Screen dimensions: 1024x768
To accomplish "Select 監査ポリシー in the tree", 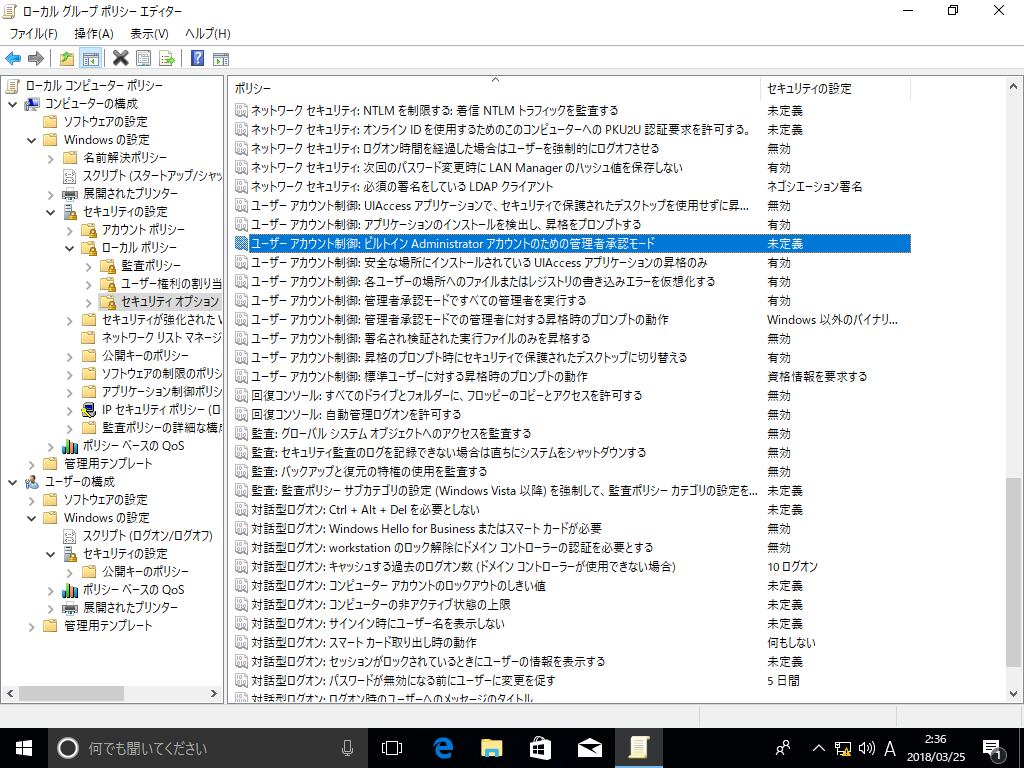I will click(x=151, y=266).
